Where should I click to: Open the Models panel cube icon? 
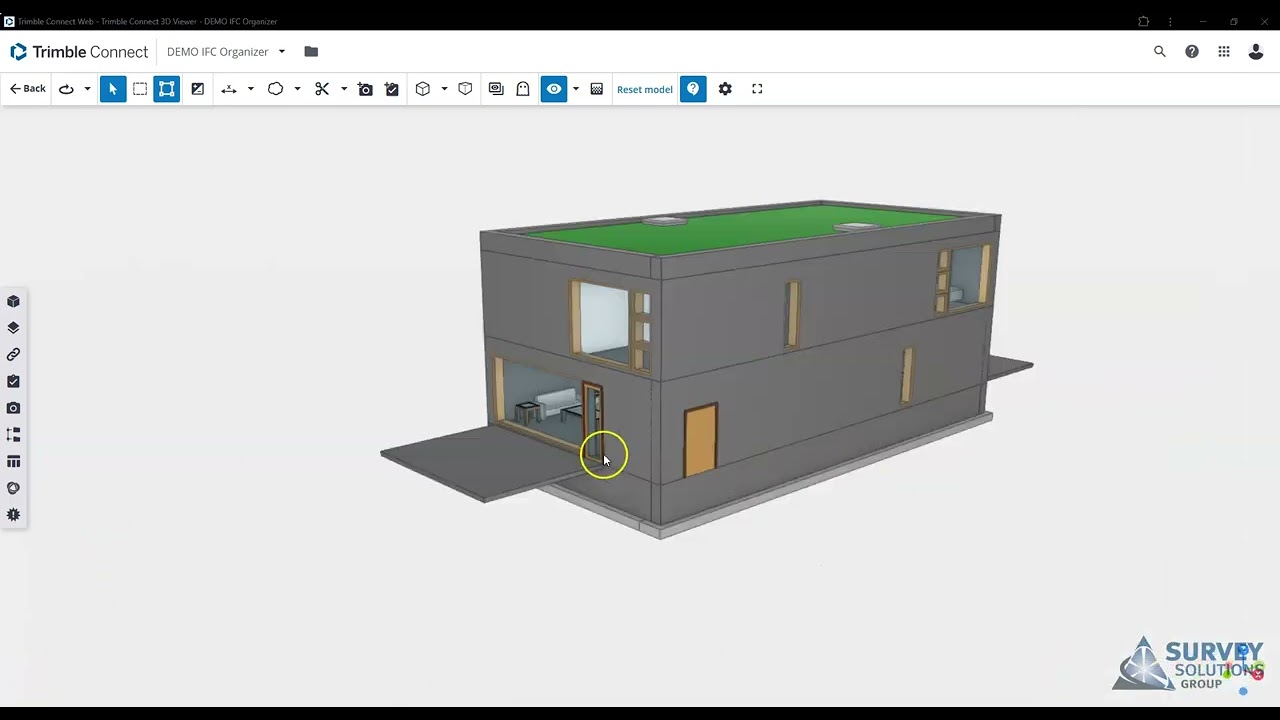click(x=13, y=301)
